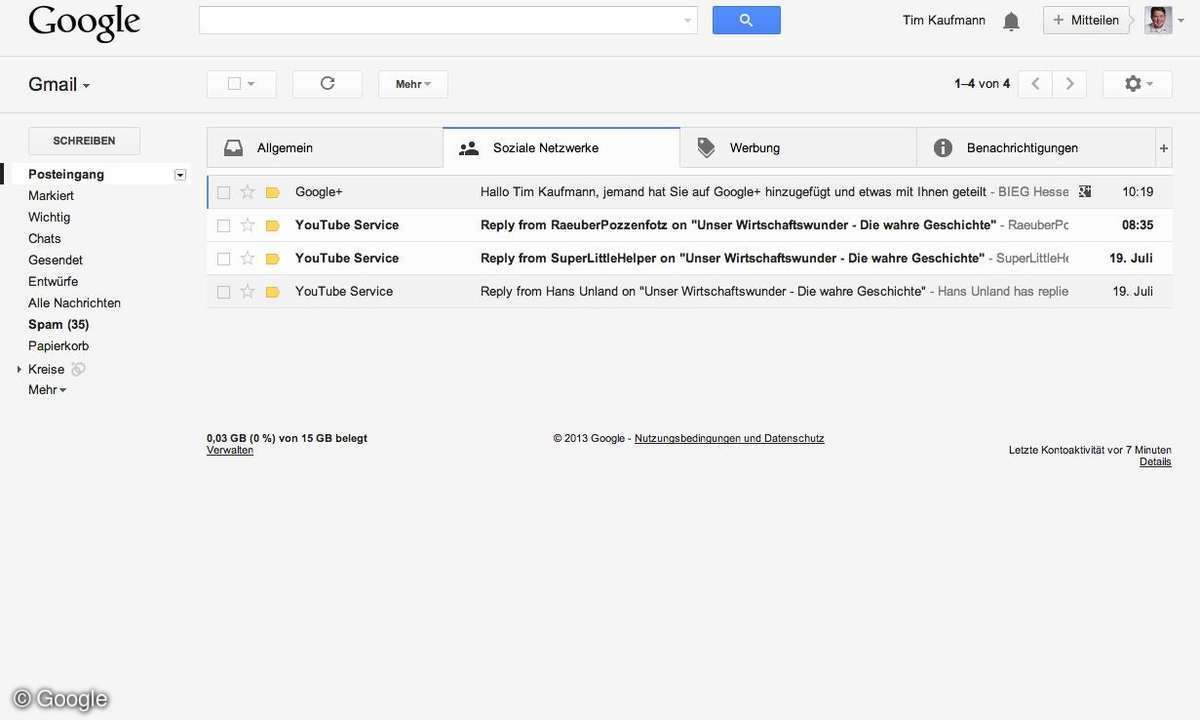
Task: Go to the next page arrow
Action: click(1070, 84)
